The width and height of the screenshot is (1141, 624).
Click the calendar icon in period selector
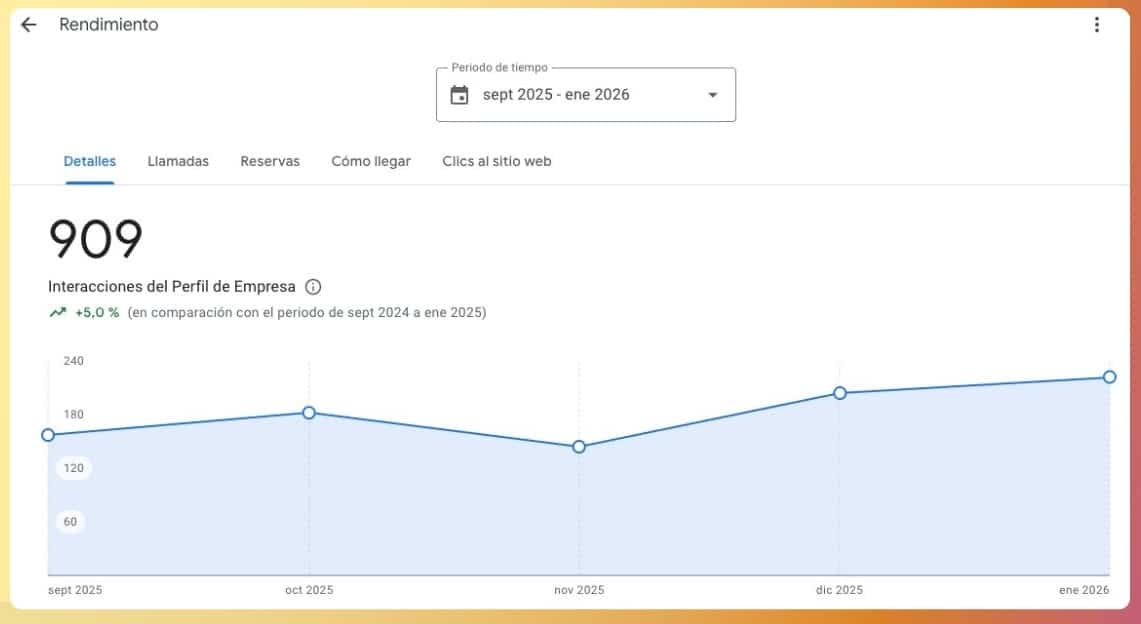(x=459, y=95)
